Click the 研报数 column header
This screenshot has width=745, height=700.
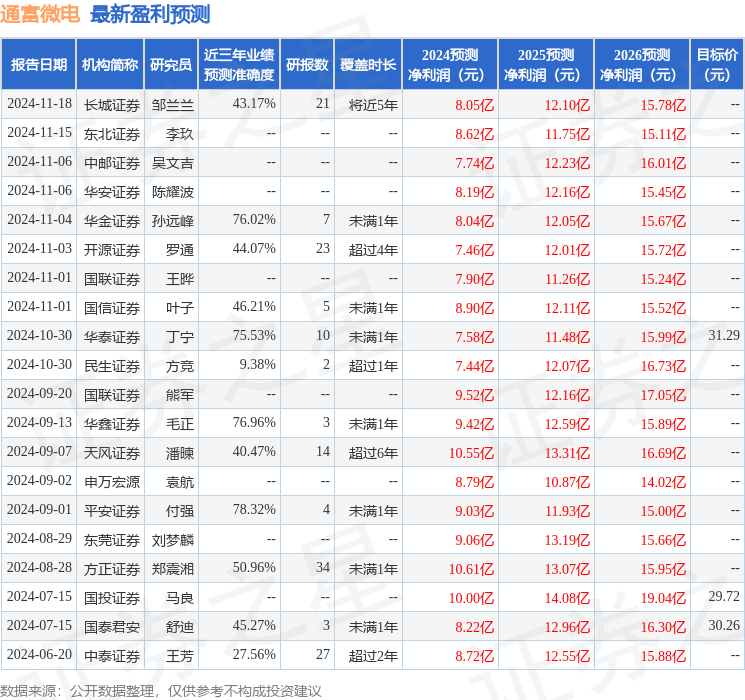coord(307,65)
